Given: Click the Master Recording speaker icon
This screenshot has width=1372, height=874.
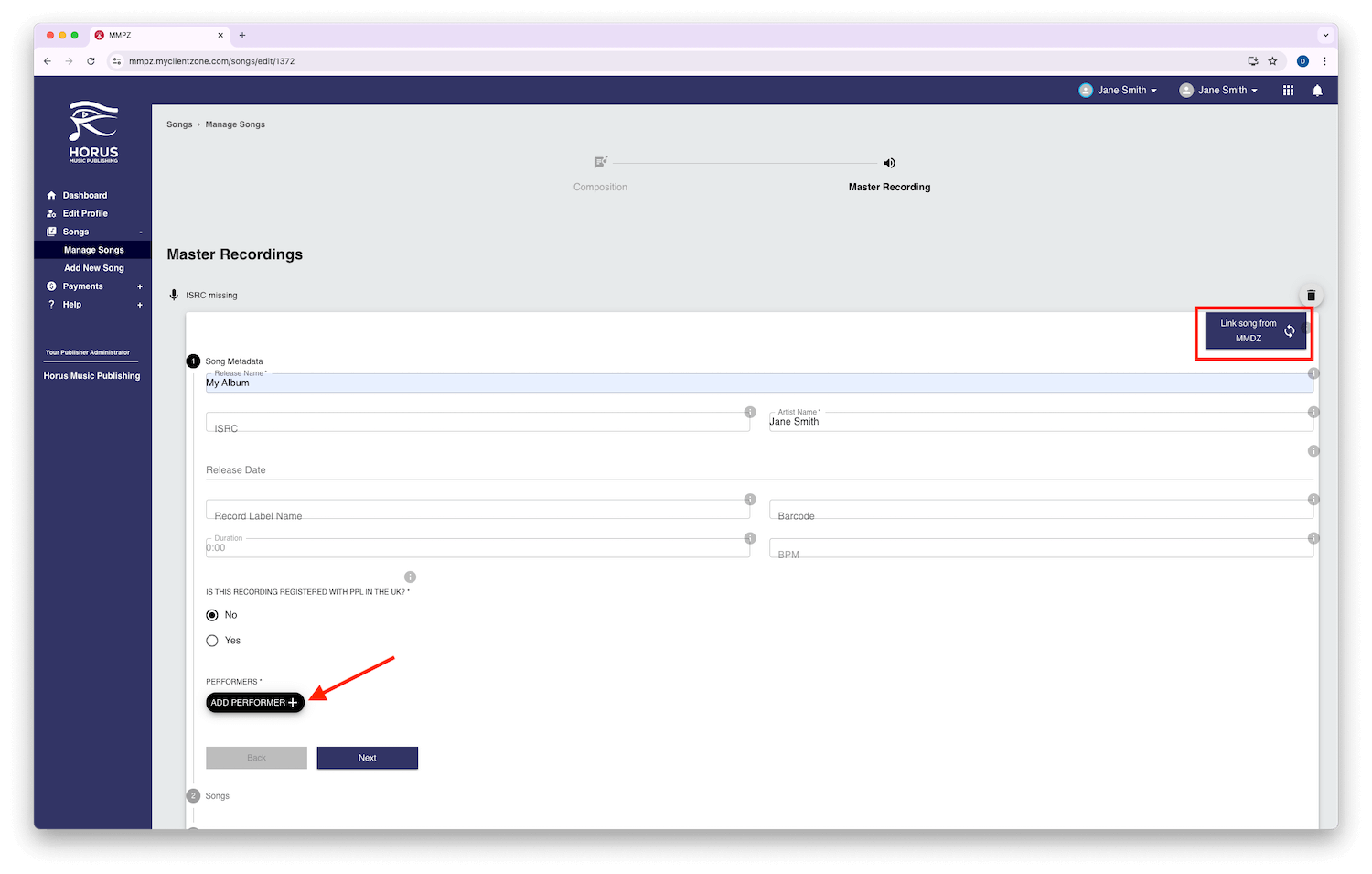Looking at the screenshot, I should point(889,163).
